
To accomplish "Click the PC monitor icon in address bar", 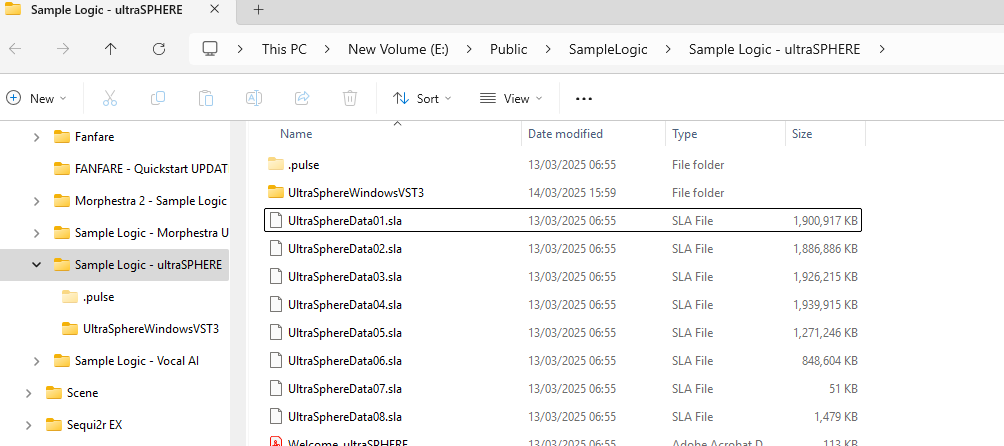I will pyautogui.click(x=209, y=49).
